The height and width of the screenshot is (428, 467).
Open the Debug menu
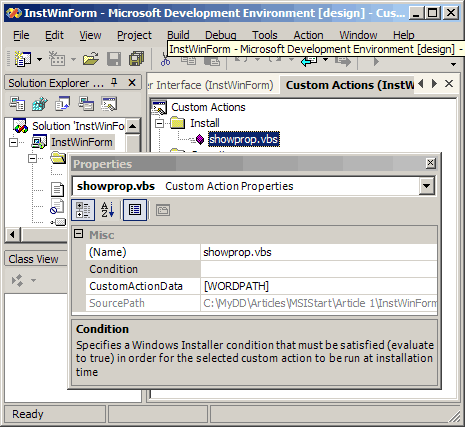(220, 35)
